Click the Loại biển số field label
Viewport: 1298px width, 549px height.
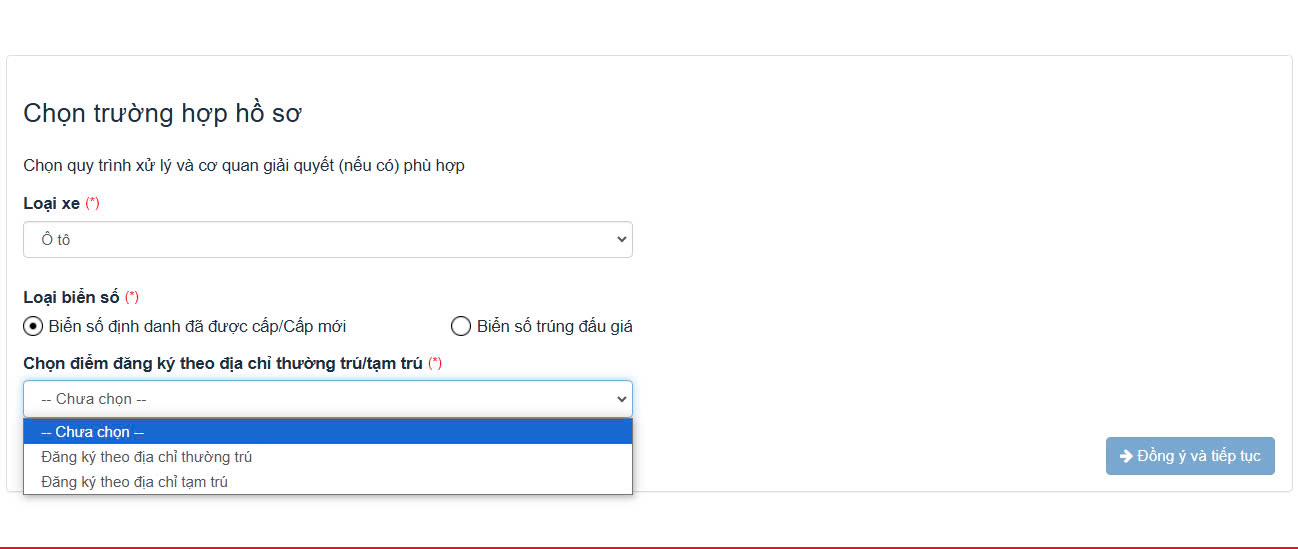[x=71, y=297]
